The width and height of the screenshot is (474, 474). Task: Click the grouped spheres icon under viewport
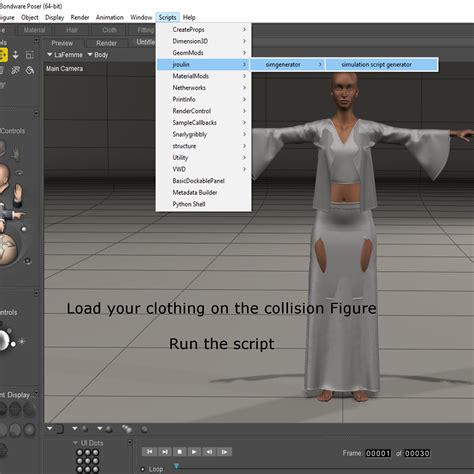pyautogui.click(x=127, y=429)
